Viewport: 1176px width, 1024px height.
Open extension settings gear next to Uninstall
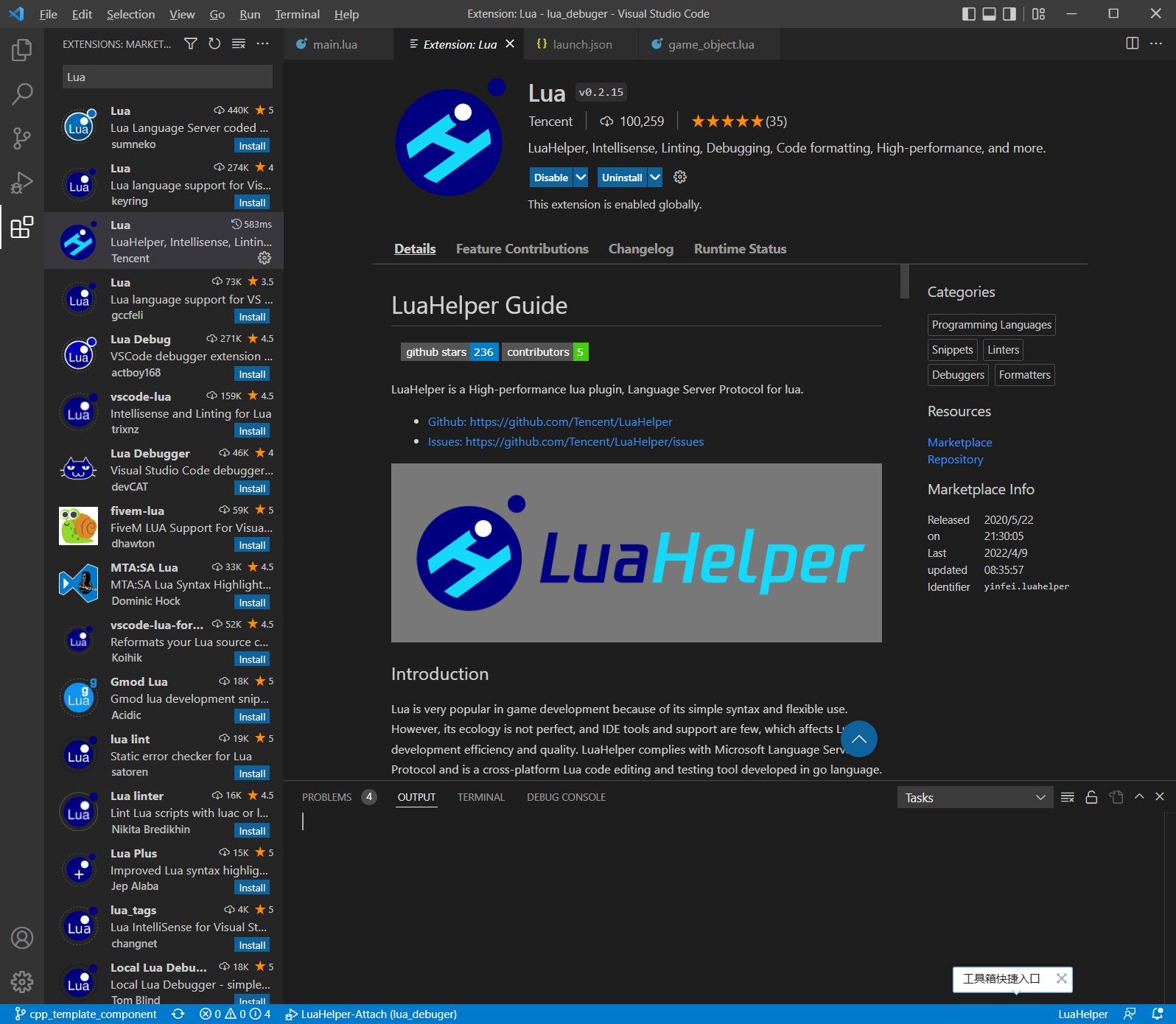click(x=680, y=177)
